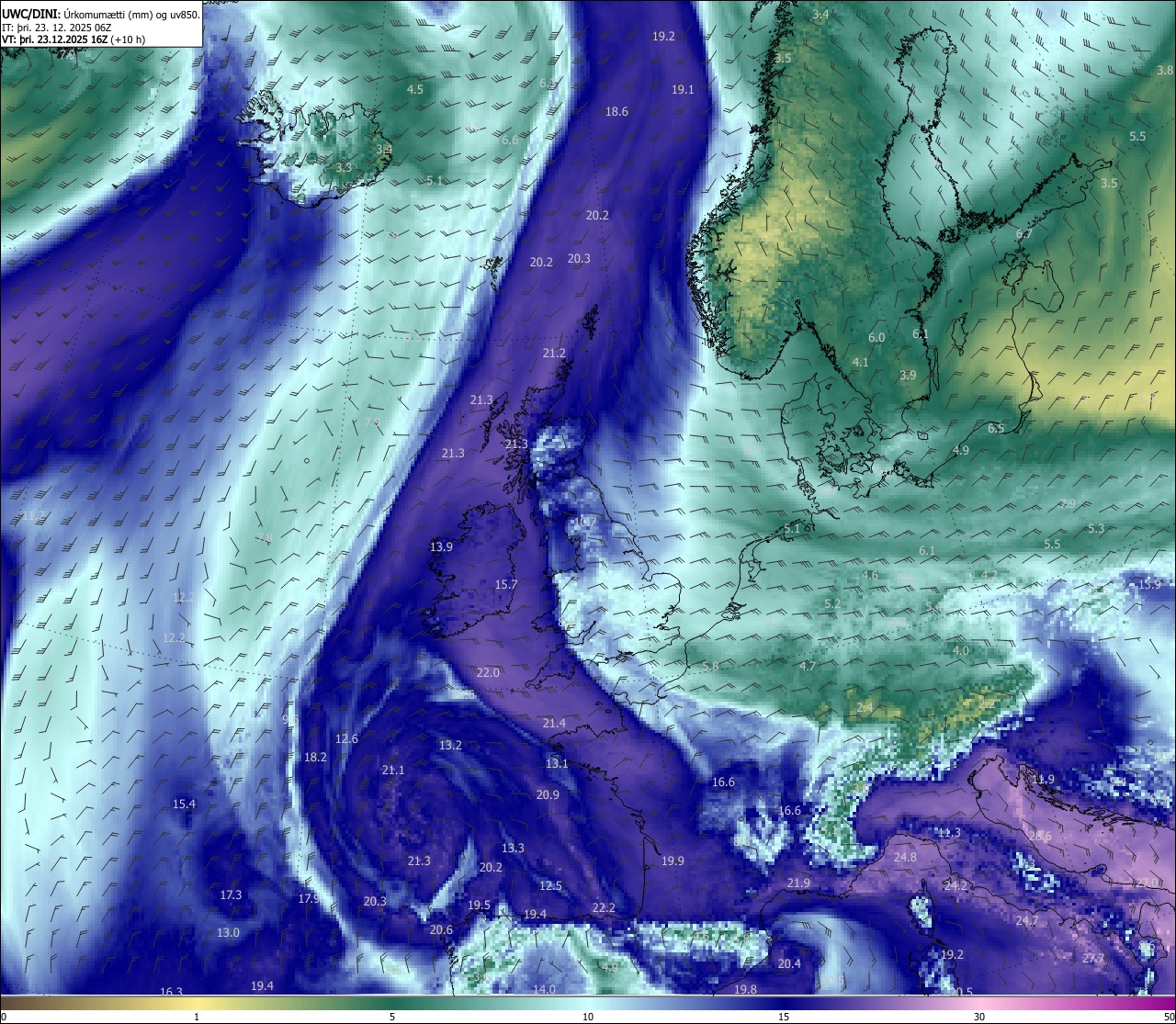The width and height of the screenshot is (1176, 1024).
Task: Click the 11.9 value on the map
Action: tap(1043, 780)
